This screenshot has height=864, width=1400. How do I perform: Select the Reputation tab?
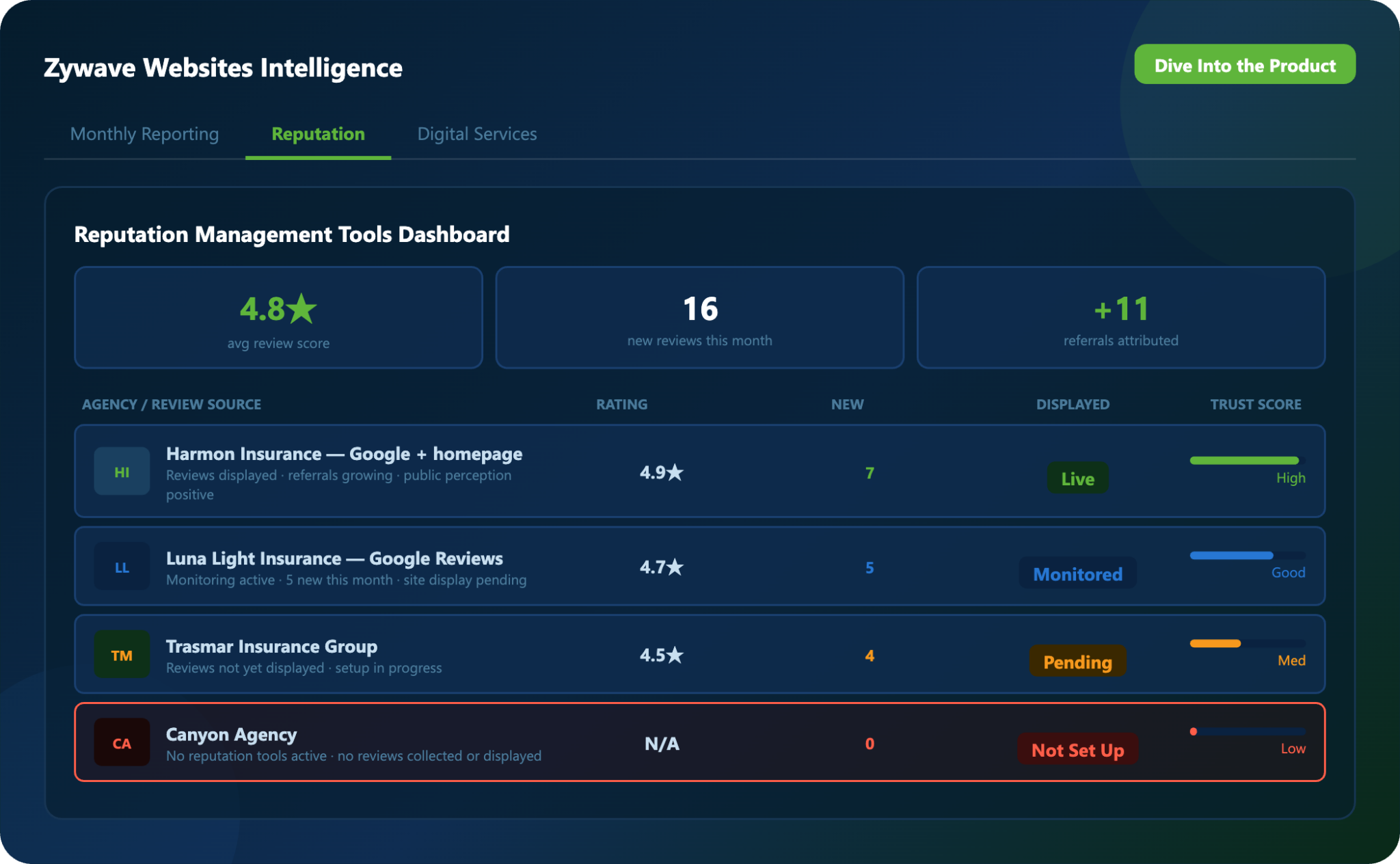click(x=318, y=134)
